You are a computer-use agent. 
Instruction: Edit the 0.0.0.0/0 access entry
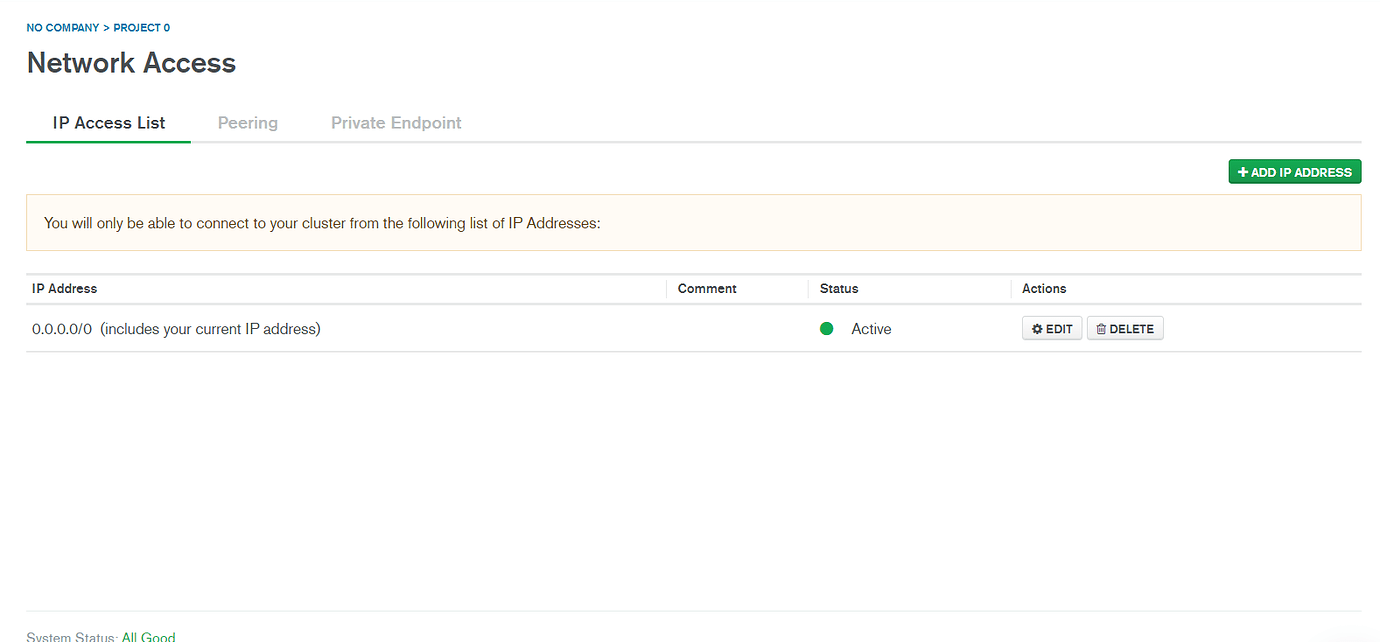(x=1052, y=328)
